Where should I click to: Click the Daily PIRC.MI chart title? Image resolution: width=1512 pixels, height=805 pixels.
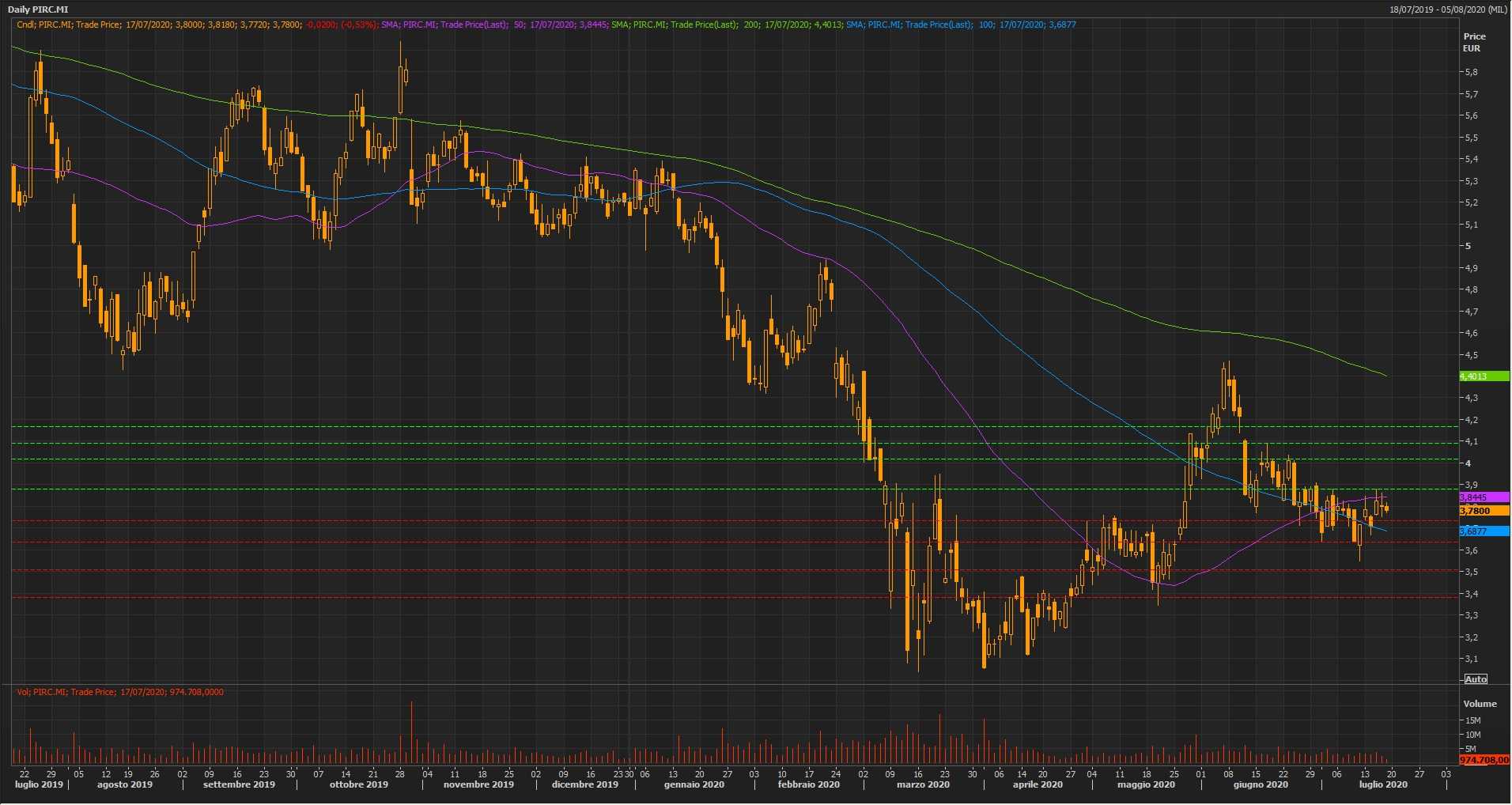[38, 9]
